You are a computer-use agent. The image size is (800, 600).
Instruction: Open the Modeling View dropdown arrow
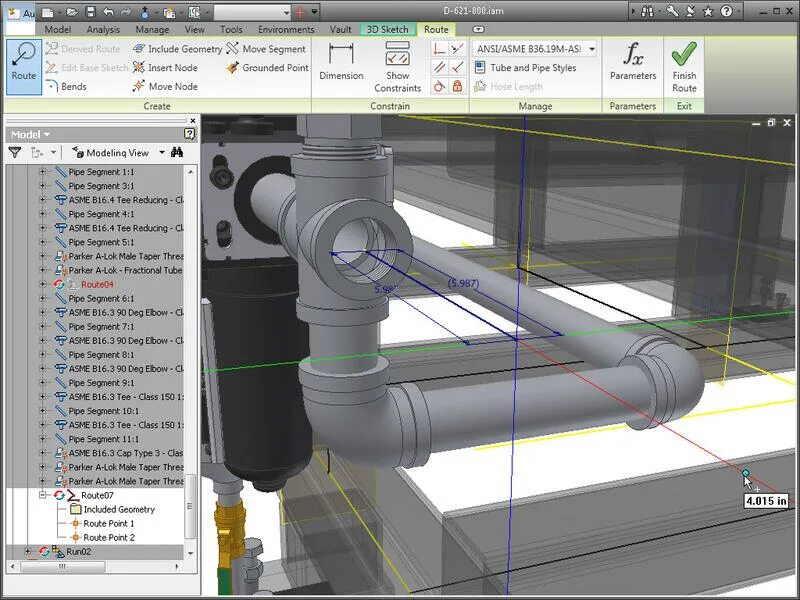(x=162, y=153)
